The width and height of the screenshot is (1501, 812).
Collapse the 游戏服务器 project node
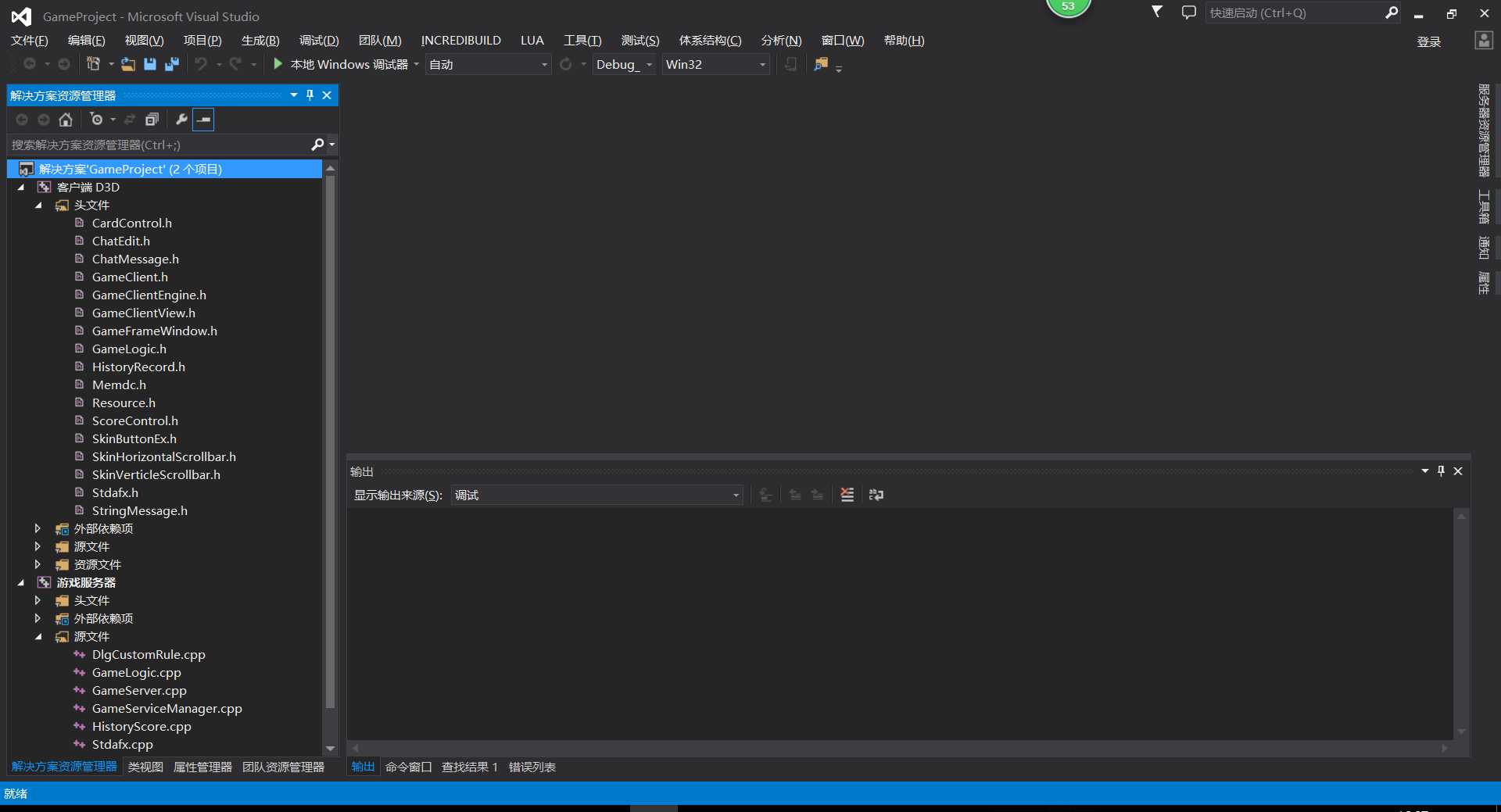pos(21,583)
